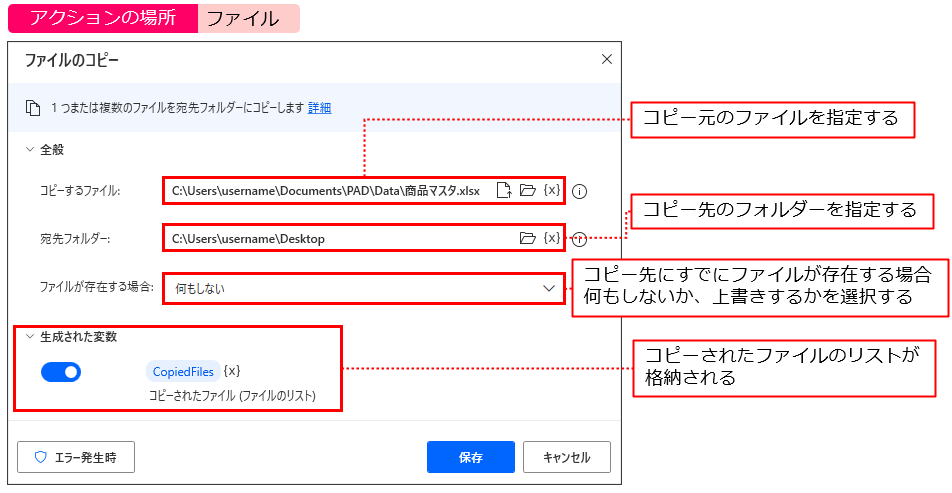Click the {x} icon next to CopiedFiles
952x493 pixels.
click(232, 371)
